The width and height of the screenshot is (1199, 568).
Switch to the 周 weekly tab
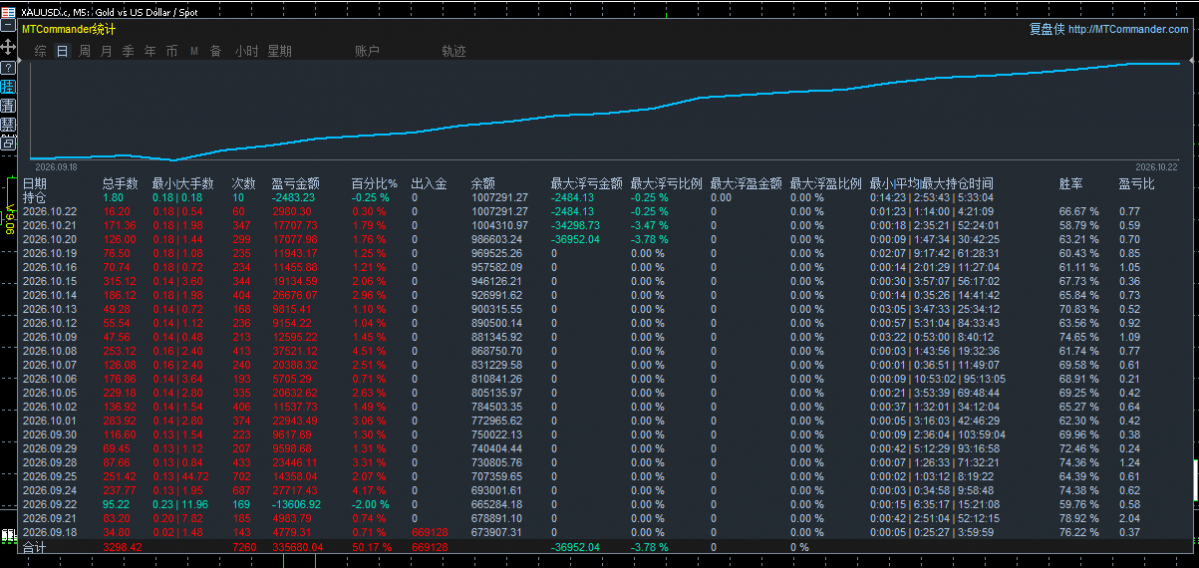pyautogui.click(x=85, y=51)
